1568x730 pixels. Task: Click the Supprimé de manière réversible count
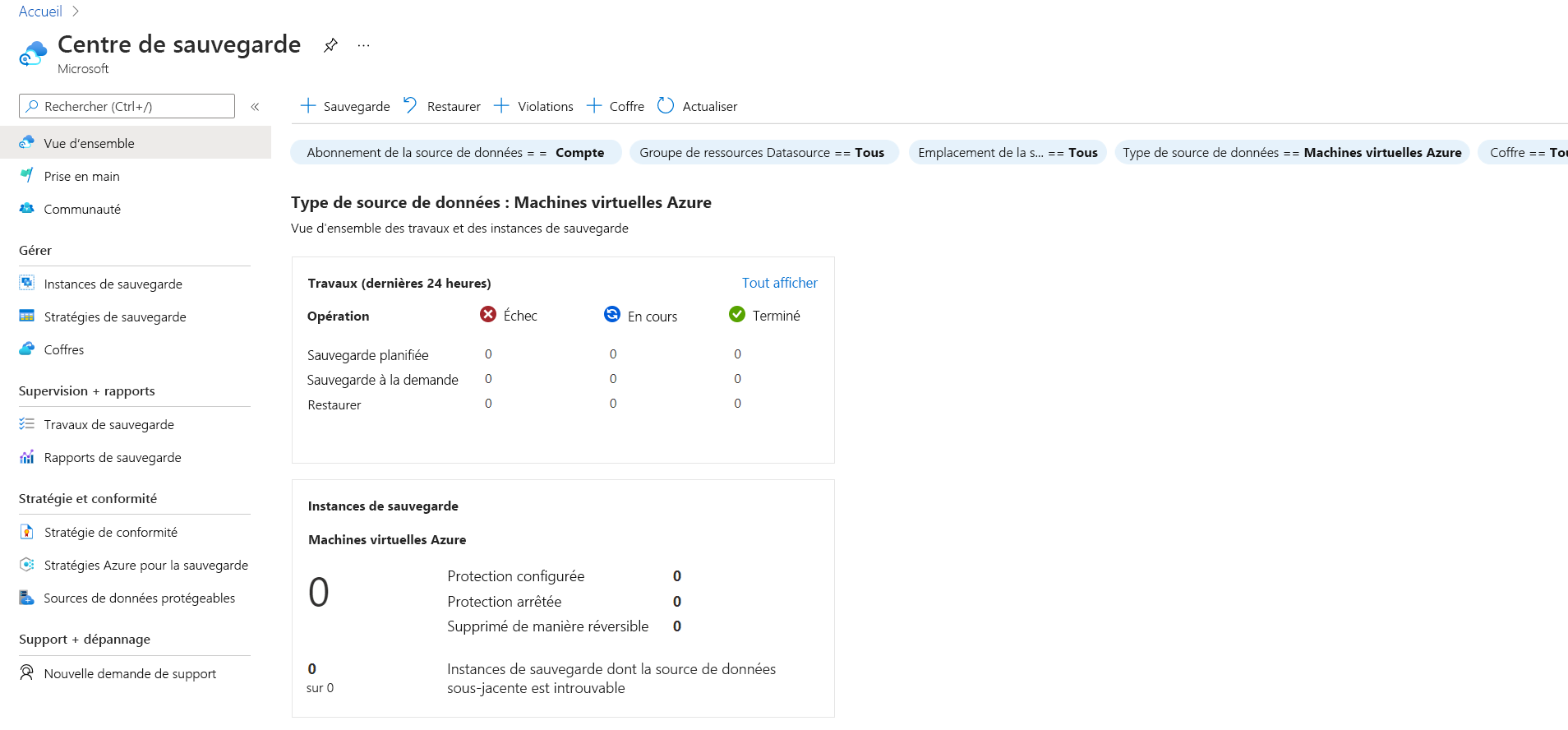click(x=677, y=626)
